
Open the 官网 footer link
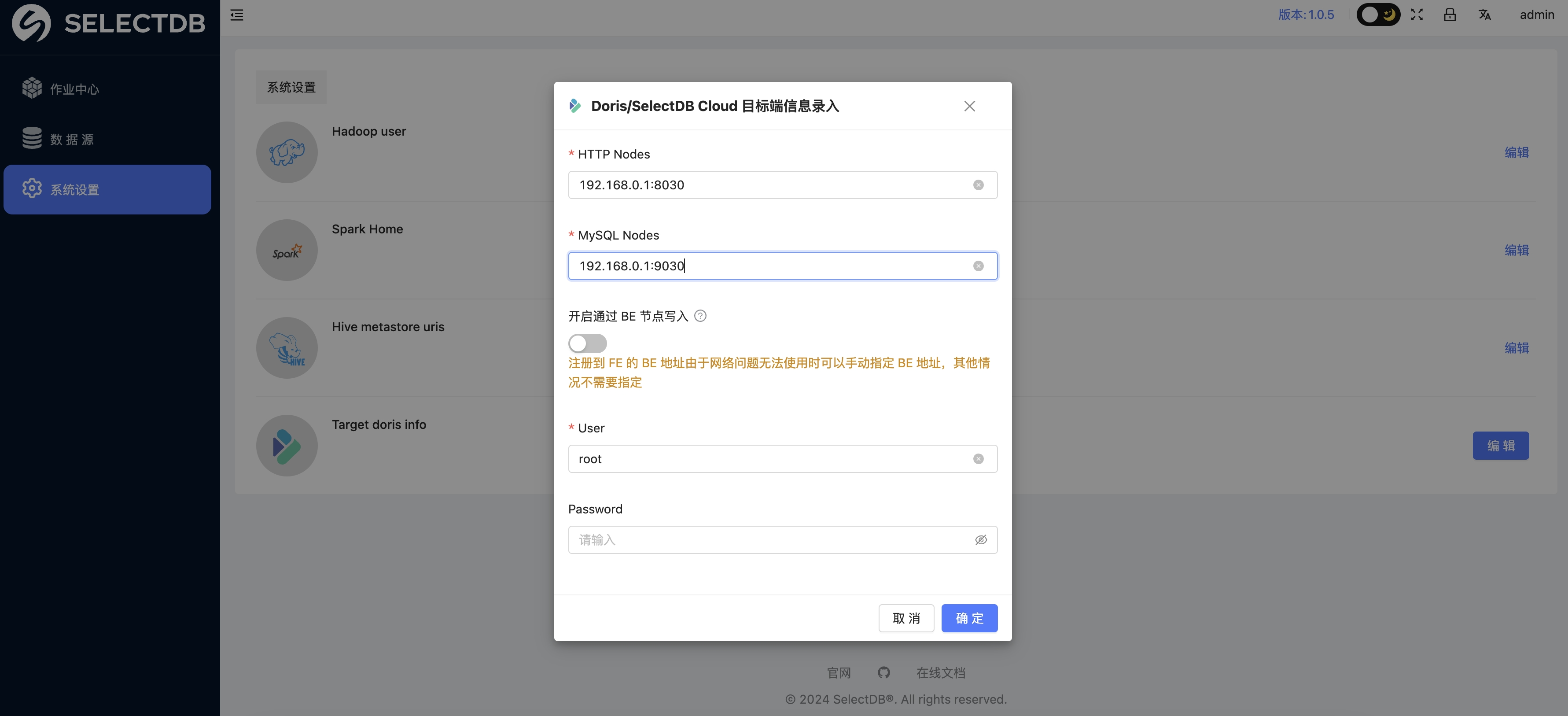tap(839, 673)
